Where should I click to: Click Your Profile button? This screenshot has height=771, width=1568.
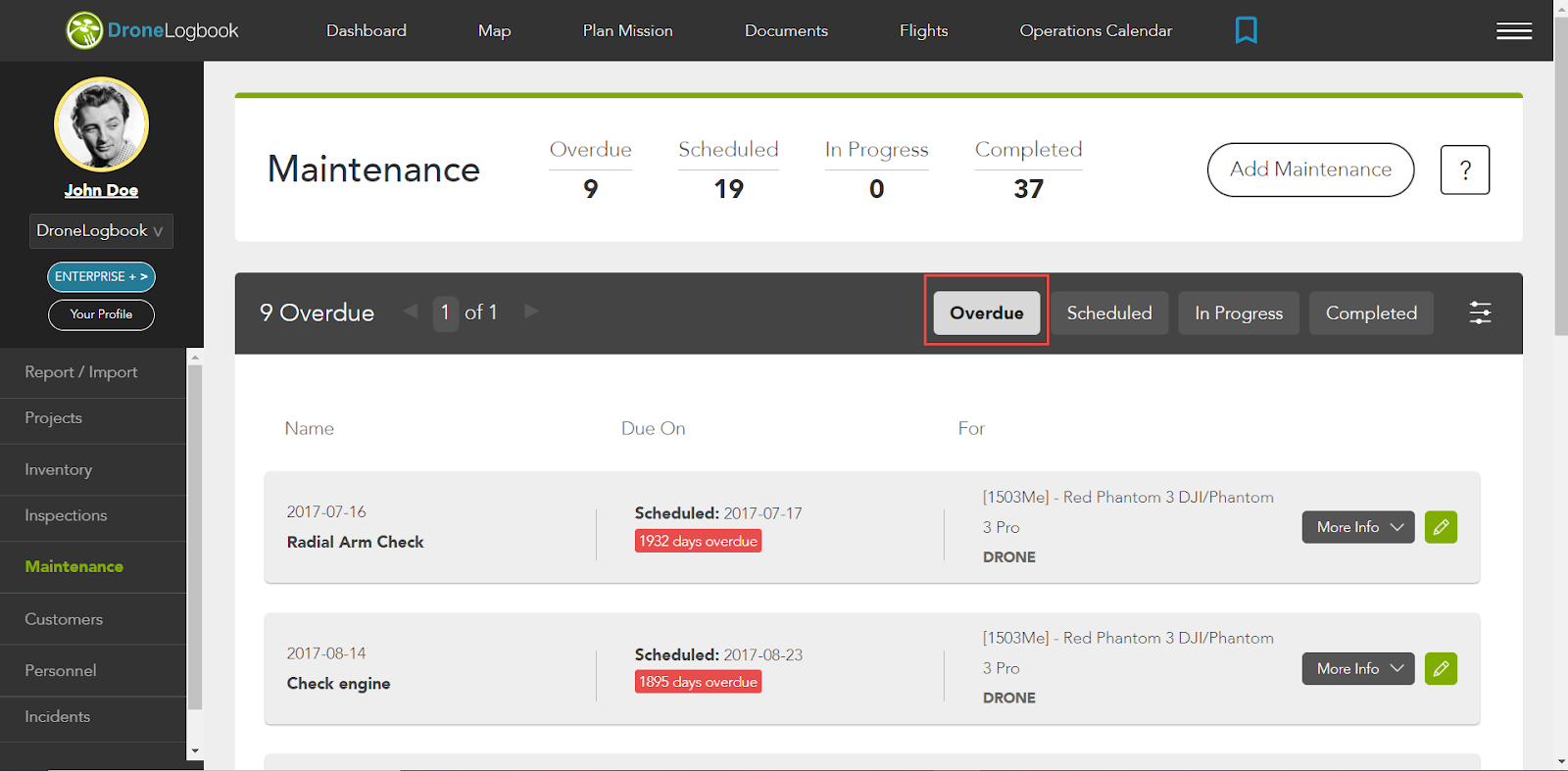point(101,314)
